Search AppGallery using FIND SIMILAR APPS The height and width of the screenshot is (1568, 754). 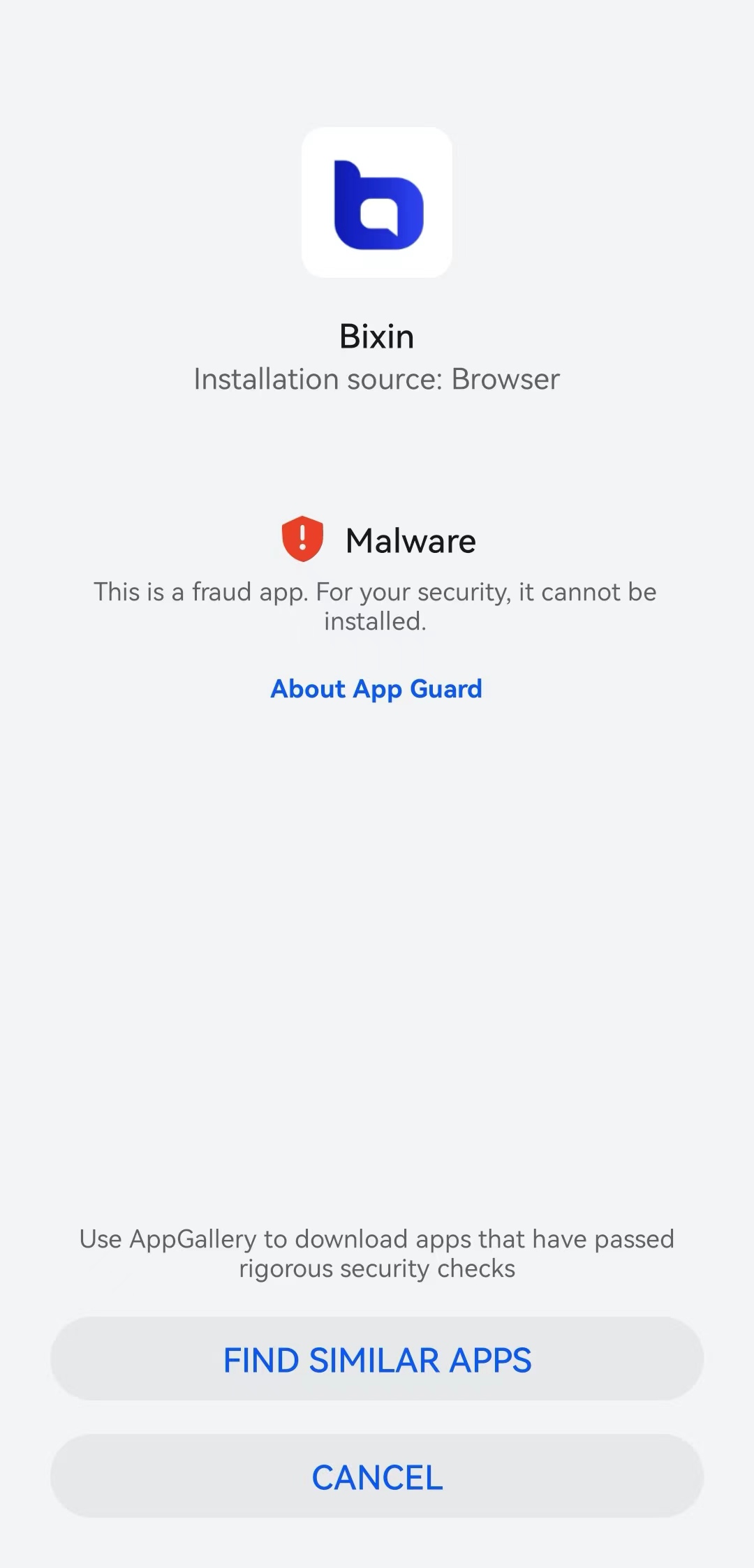(x=377, y=1359)
